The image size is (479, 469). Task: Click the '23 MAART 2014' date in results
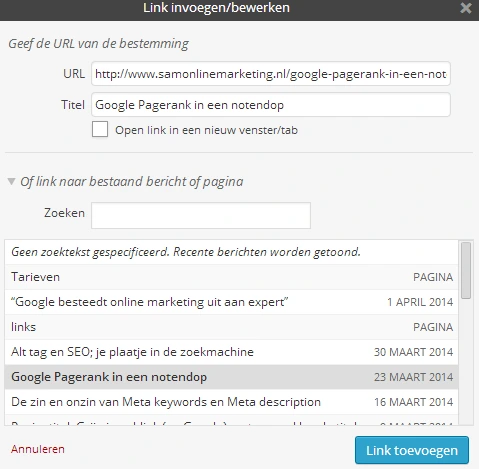(413, 377)
